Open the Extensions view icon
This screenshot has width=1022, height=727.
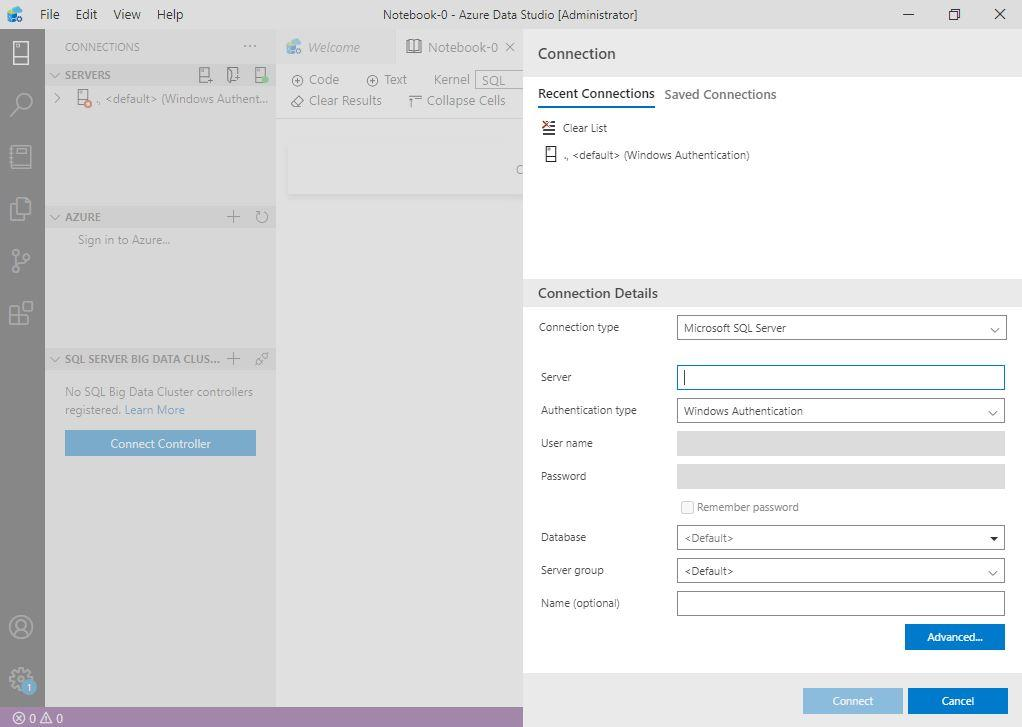pos(21,313)
